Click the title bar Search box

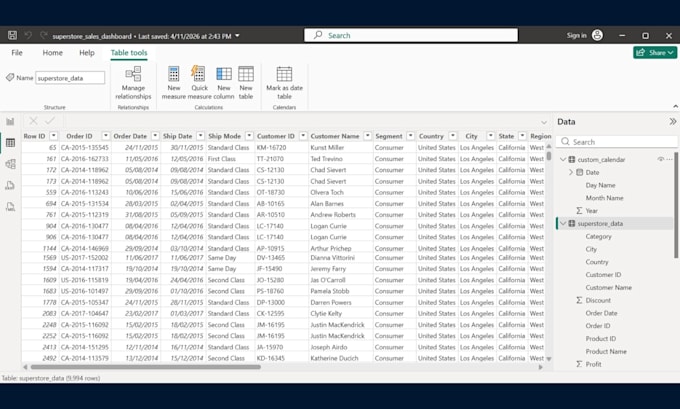pos(411,36)
